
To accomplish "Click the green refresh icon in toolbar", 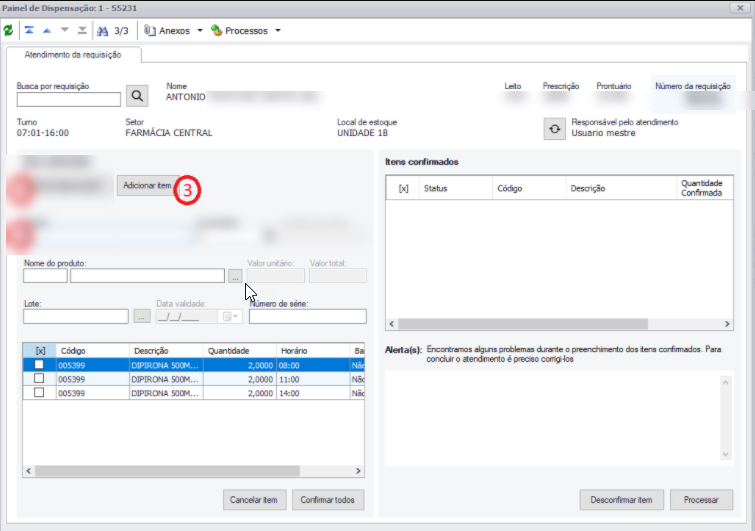I will (8, 30).
